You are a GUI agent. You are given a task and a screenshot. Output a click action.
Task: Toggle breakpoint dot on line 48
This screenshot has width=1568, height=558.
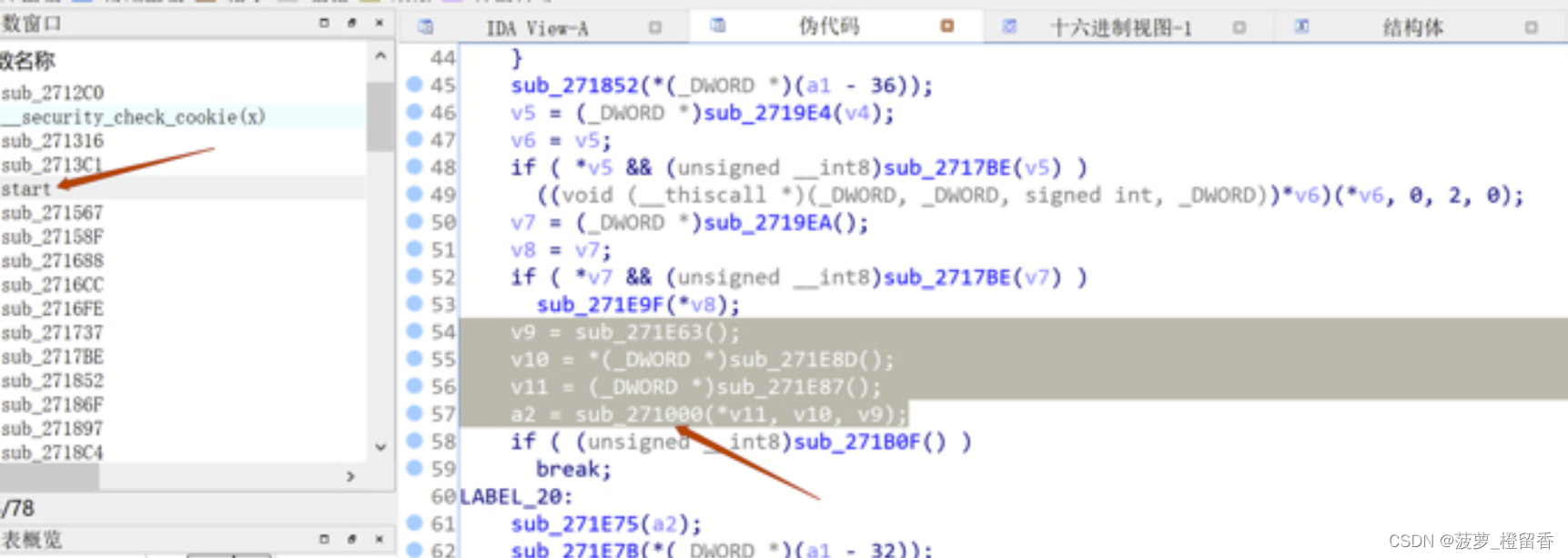tap(414, 167)
